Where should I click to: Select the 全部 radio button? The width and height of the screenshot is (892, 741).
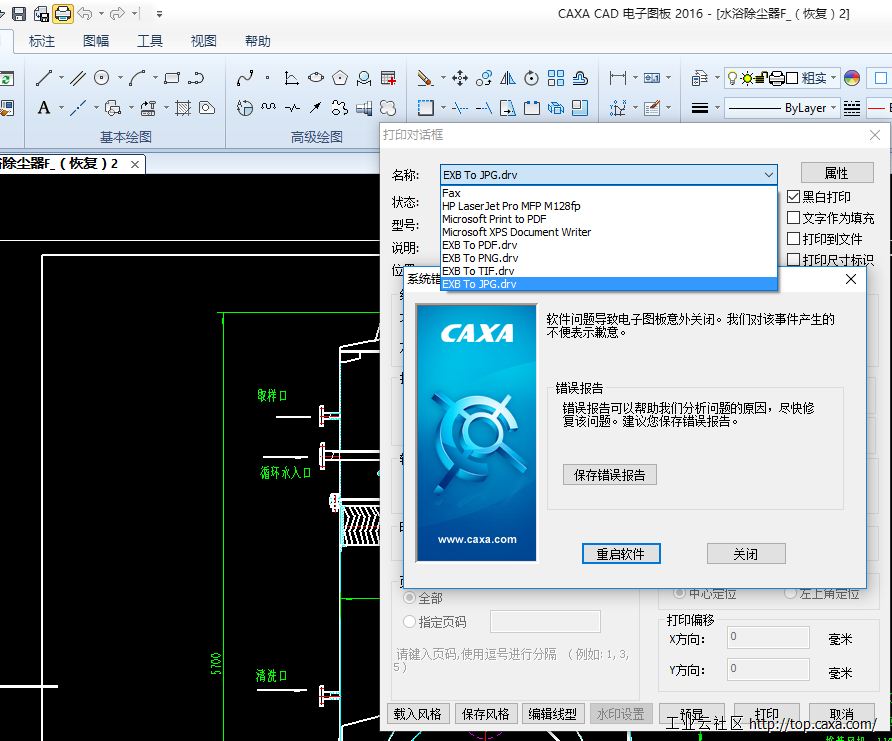click(x=409, y=598)
